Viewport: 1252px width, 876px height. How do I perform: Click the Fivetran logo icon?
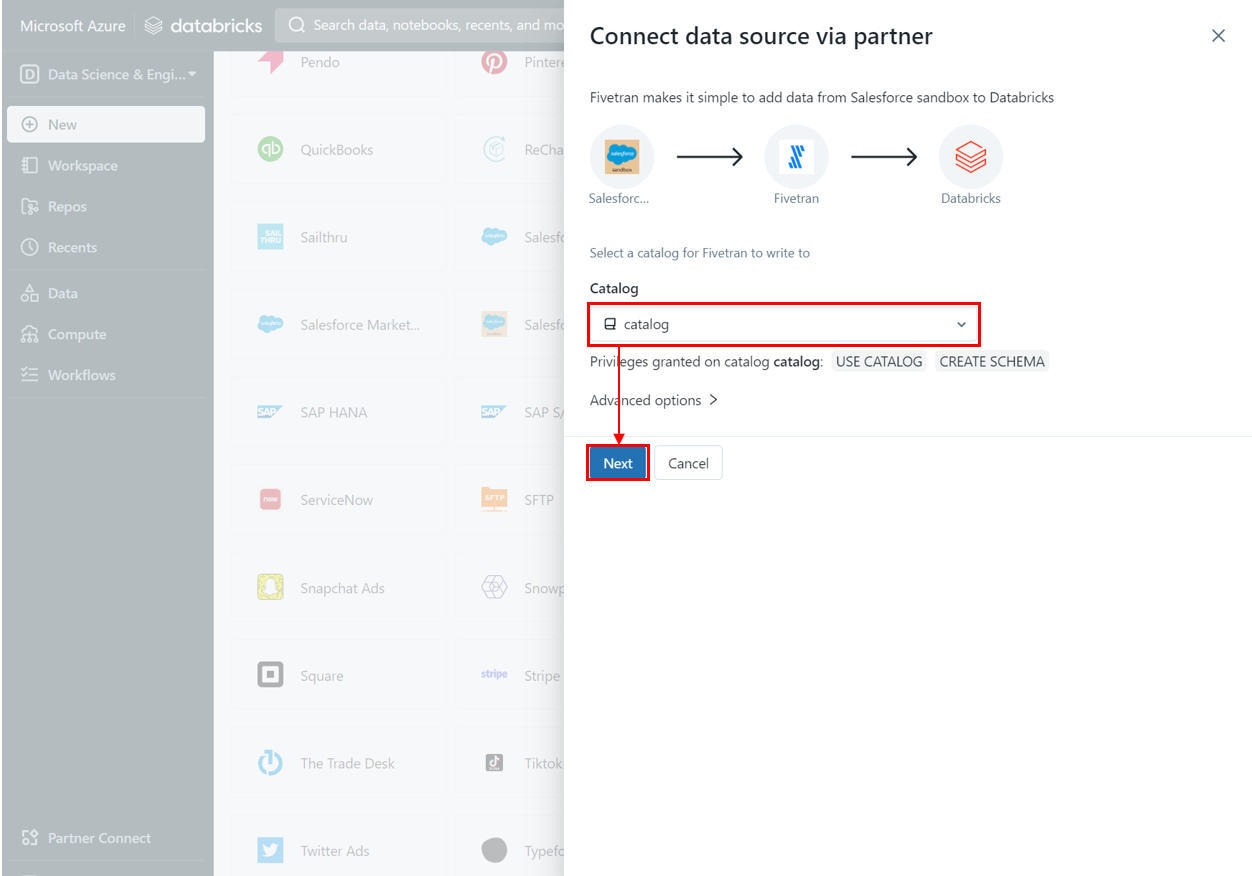pos(796,157)
